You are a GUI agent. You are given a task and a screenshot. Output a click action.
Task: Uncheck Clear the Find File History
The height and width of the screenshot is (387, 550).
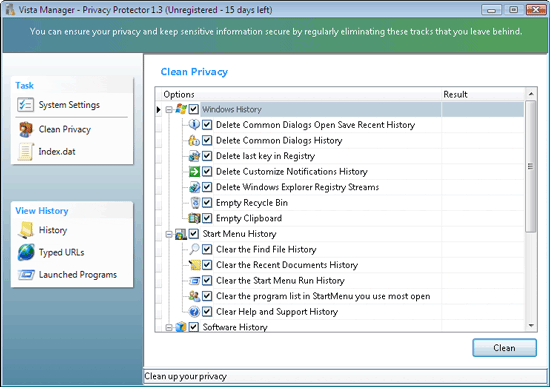207,249
